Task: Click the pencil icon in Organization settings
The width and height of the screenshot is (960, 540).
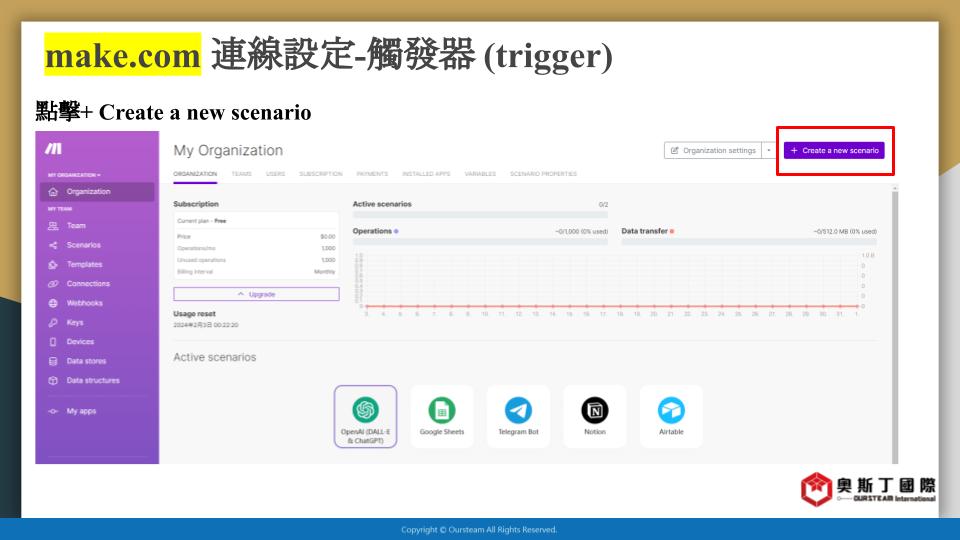Action: [675, 151]
